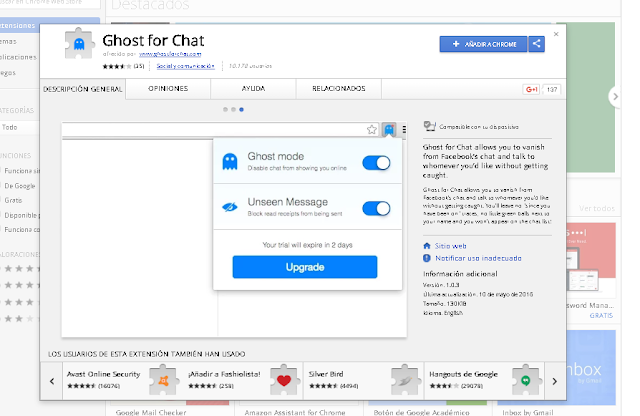Image resolution: width=640 pixels, height=416 pixels.
Task: Open the www.ghostforchat.com developer link
Action: (x=170, y=54)
